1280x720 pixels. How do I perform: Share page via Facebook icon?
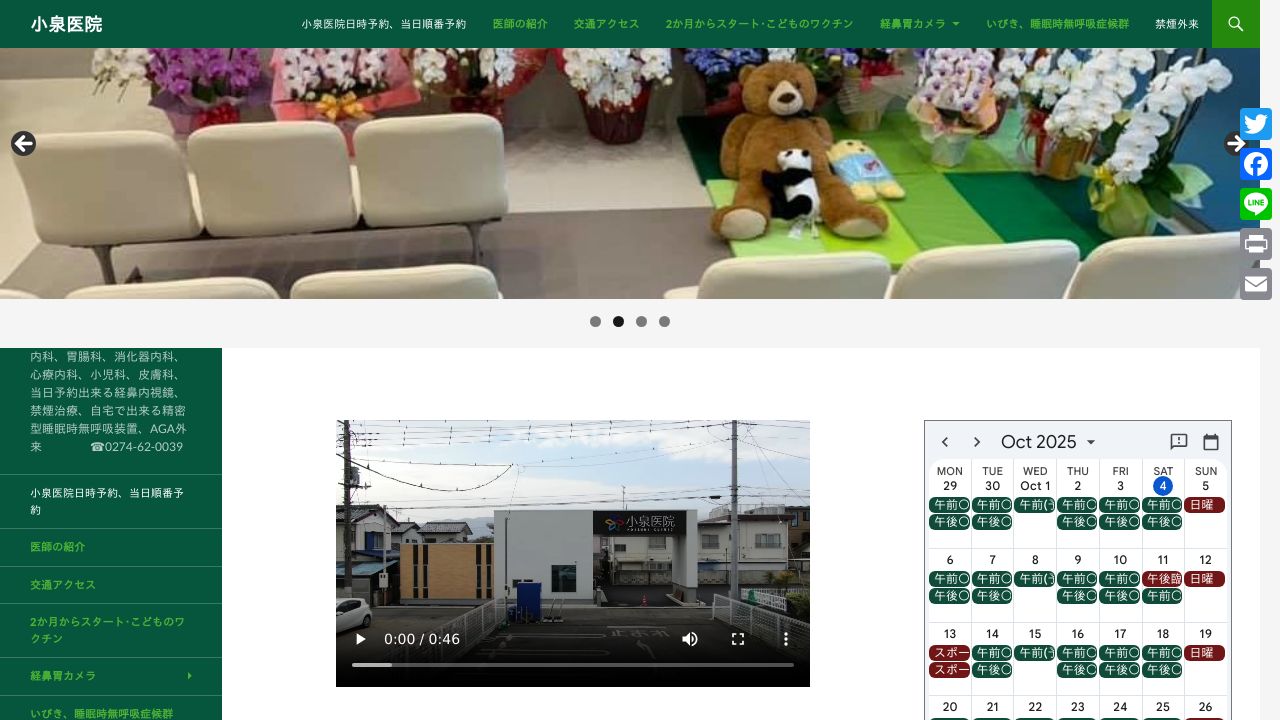(1256, 164)
